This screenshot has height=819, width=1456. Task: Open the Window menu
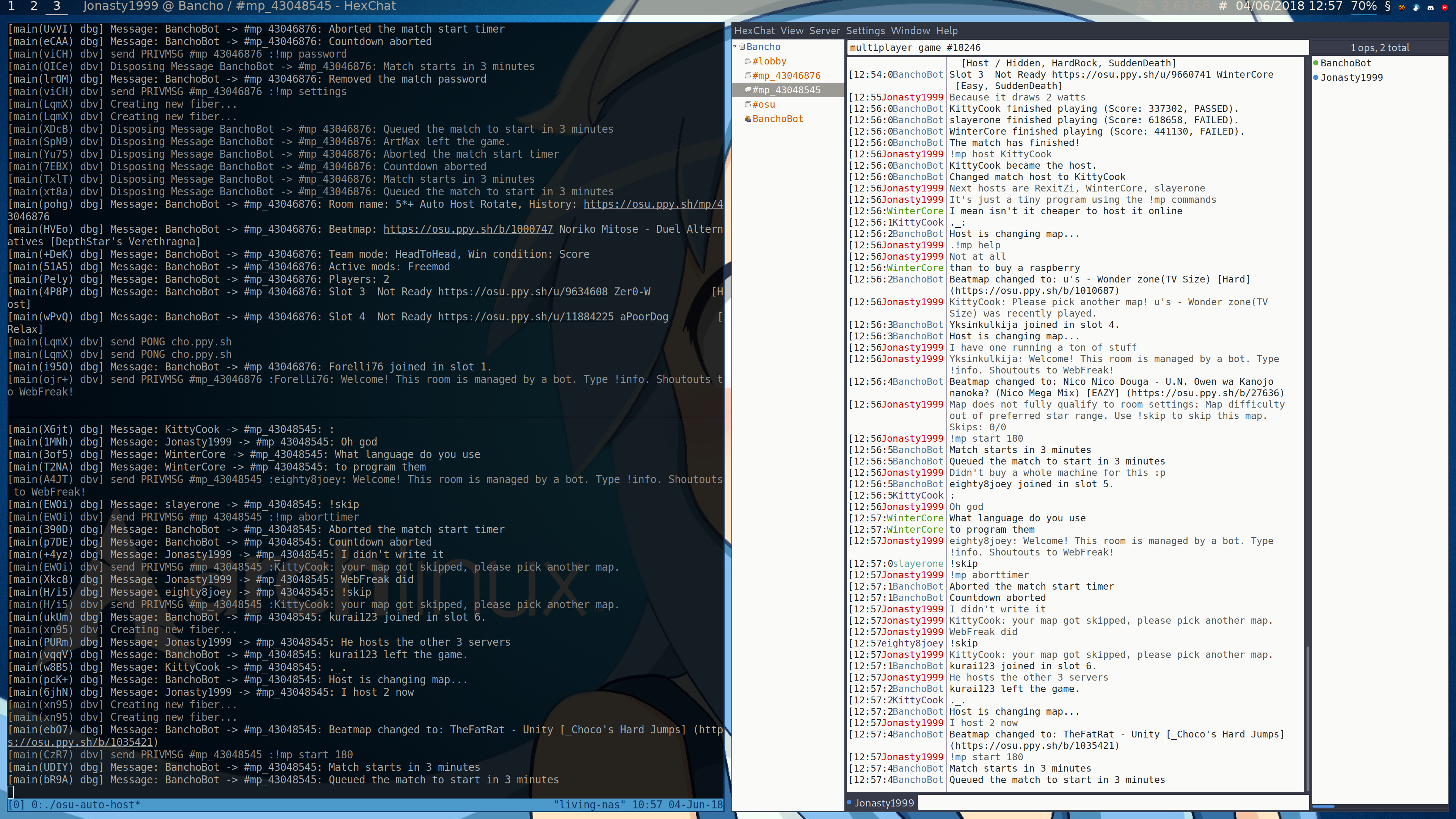coord(910,30)
